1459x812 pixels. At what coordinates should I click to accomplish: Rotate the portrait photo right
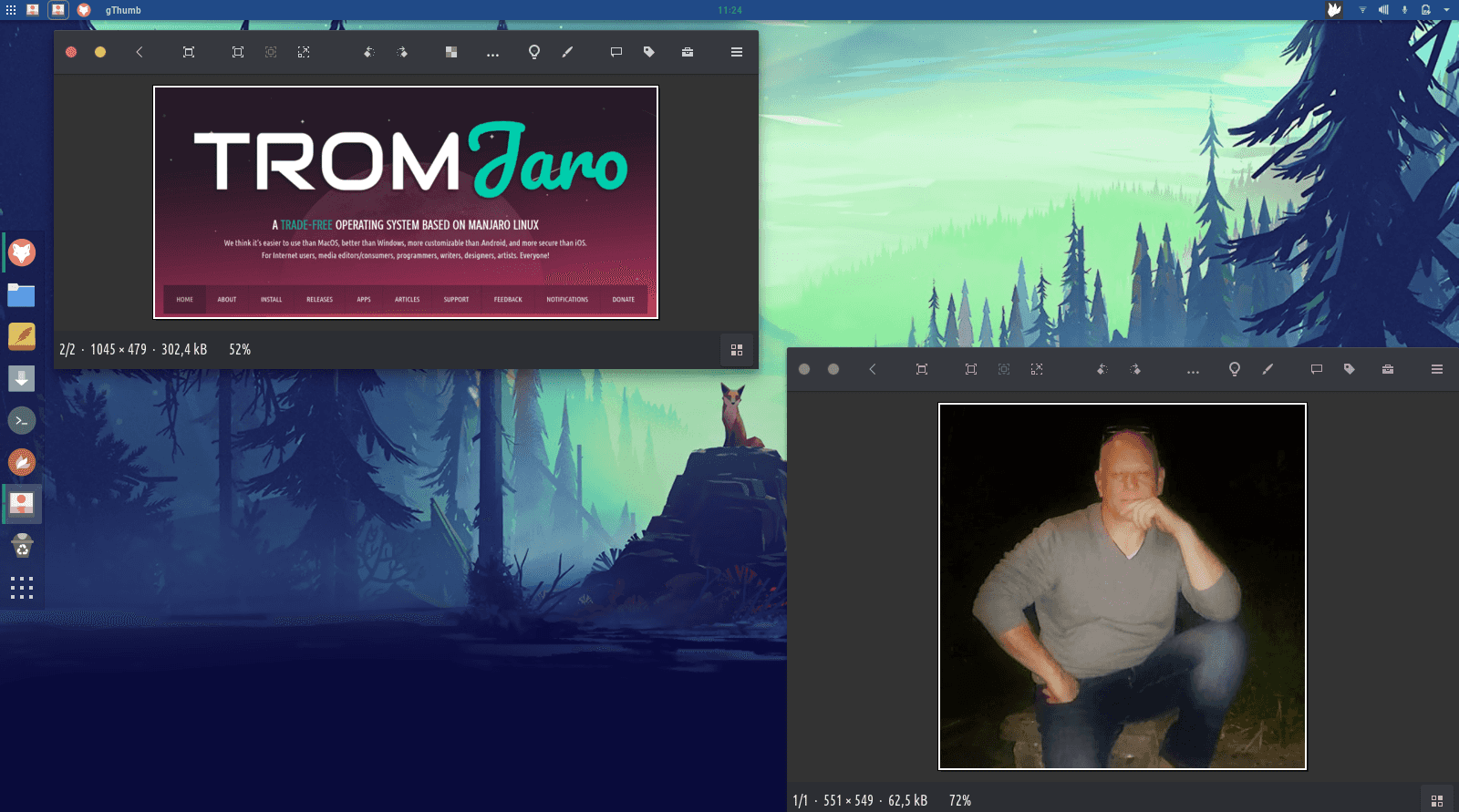coord(1135,369)
